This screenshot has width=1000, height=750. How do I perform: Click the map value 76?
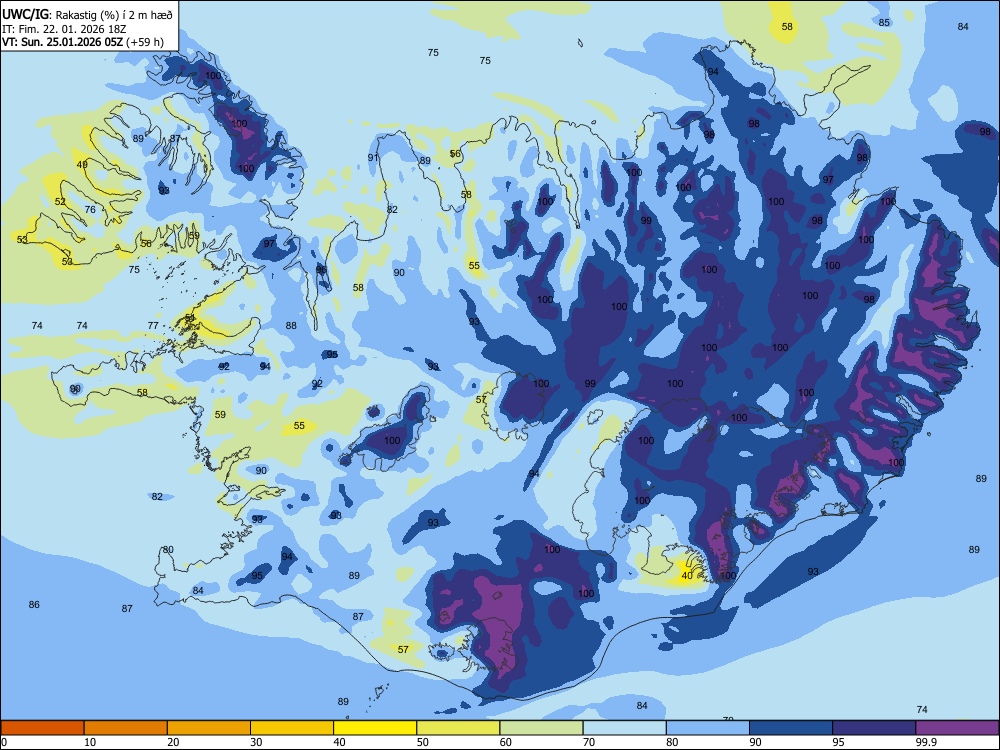tap(90, 209)
